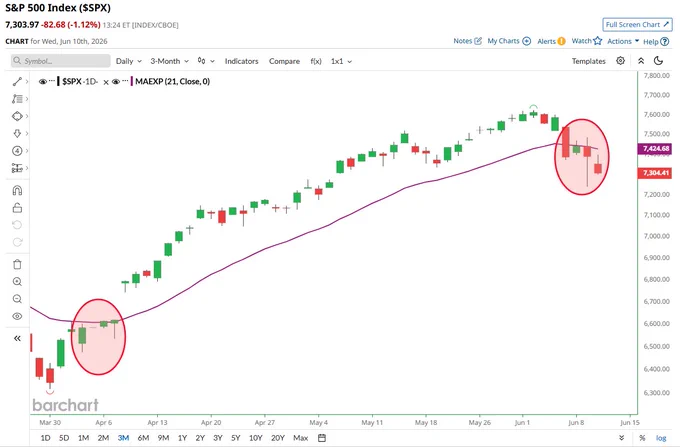Open the 1x1 grid layout dropdown
The width and height of the screenshot is (680, 447).
tap(341, 61)
